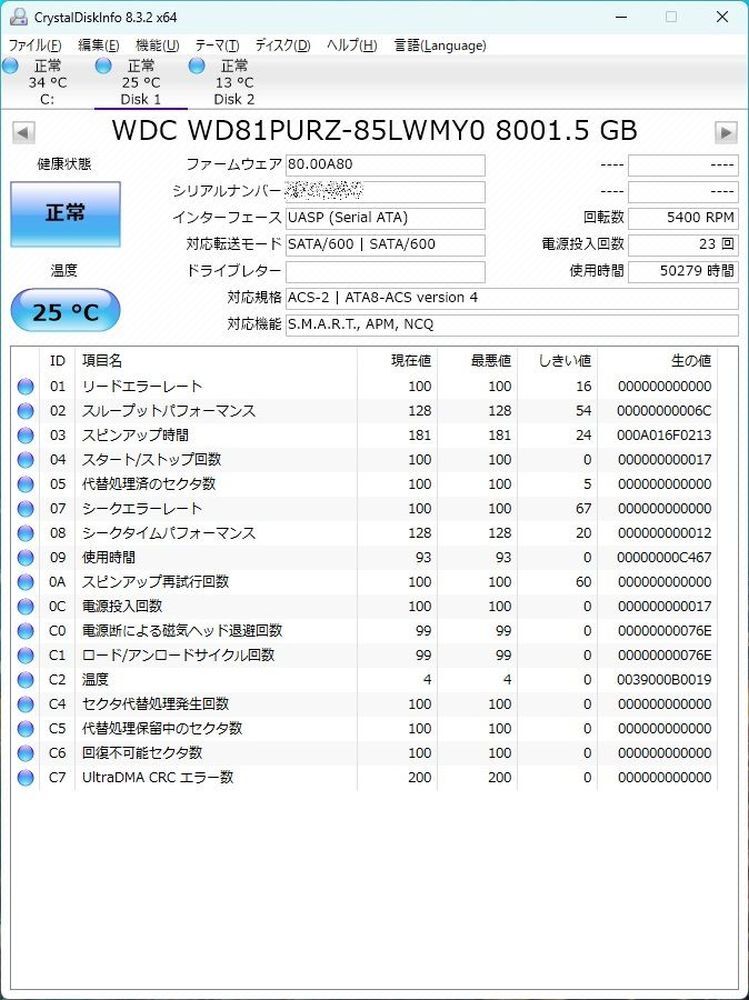Click the power-on hours field 50279 時間
Screen dimensions: 749x1000
(683, 272)
